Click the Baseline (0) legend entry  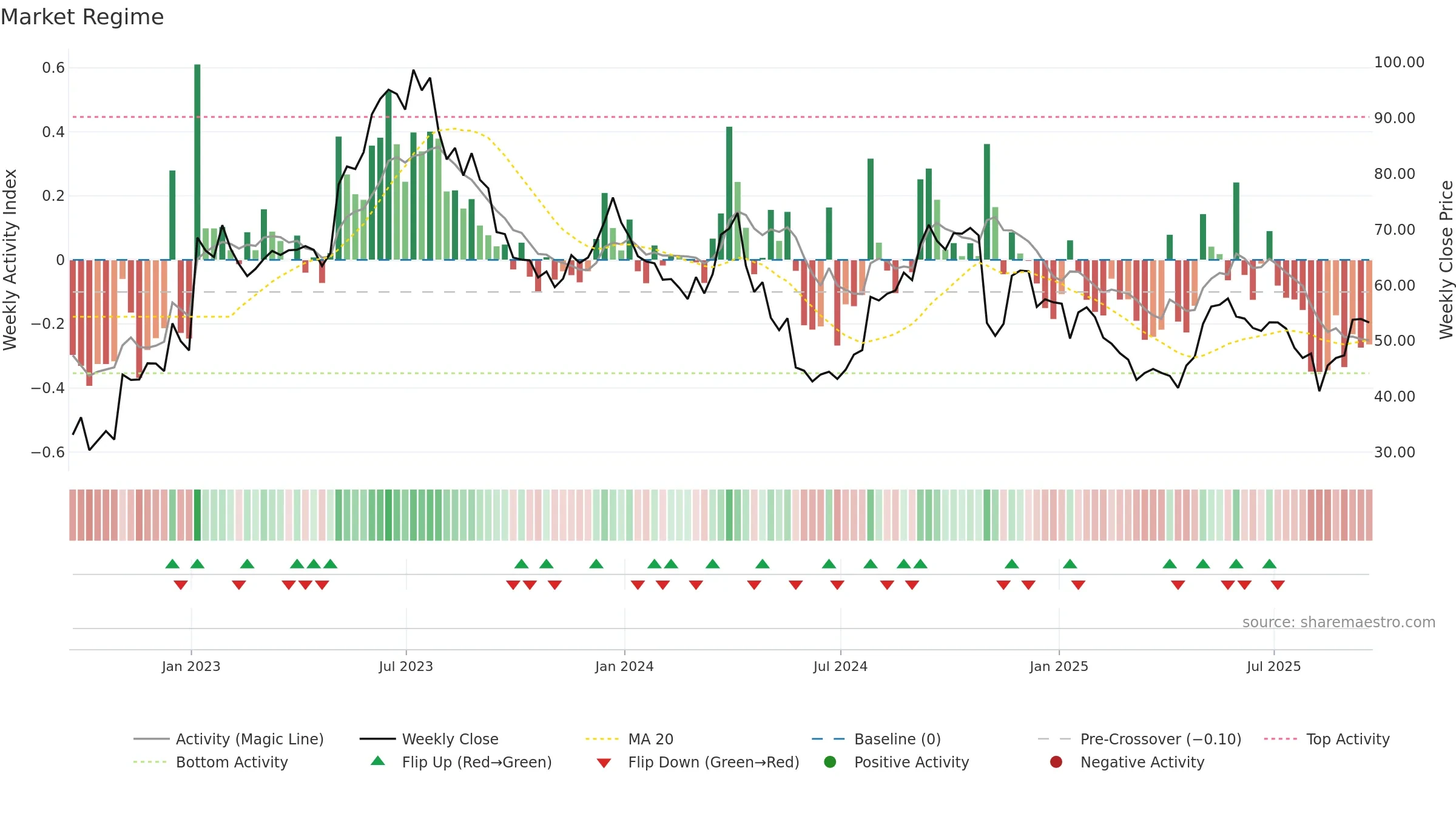(x=876, y=739)
